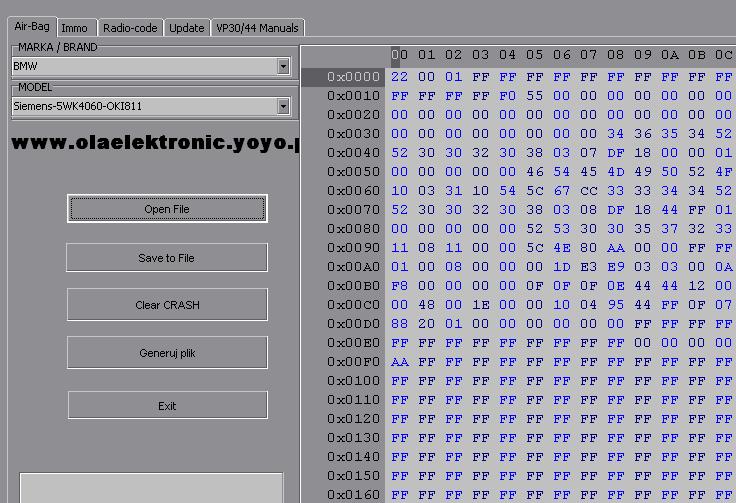Image resolution: width=736 pixels, height=503 pixels.
Task: Select the 0x0030 row address
Action: [x=353, y=134]
